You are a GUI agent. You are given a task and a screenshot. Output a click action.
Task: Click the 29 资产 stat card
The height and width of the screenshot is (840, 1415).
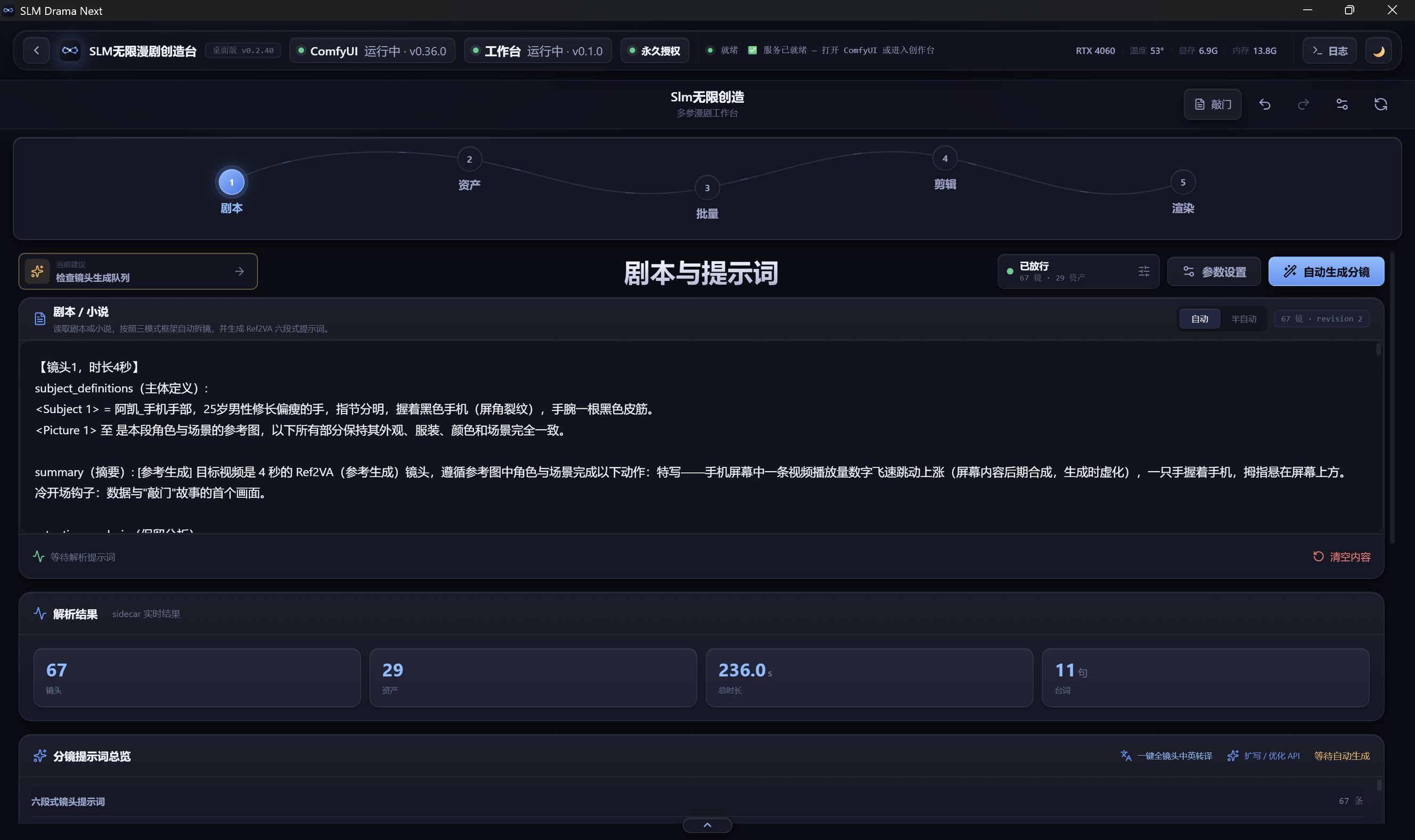point(533,678)
